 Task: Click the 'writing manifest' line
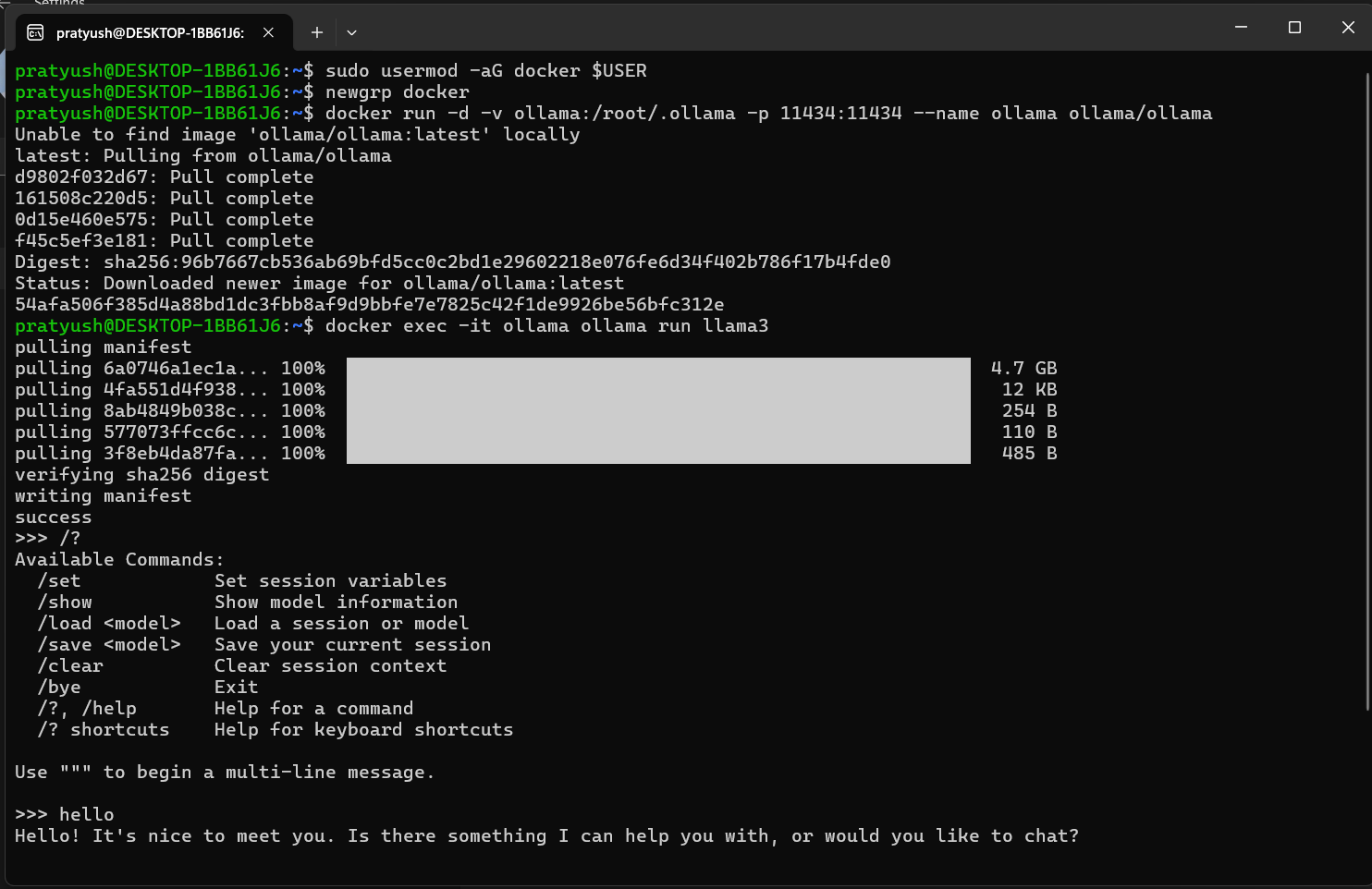tap(104, 496)
